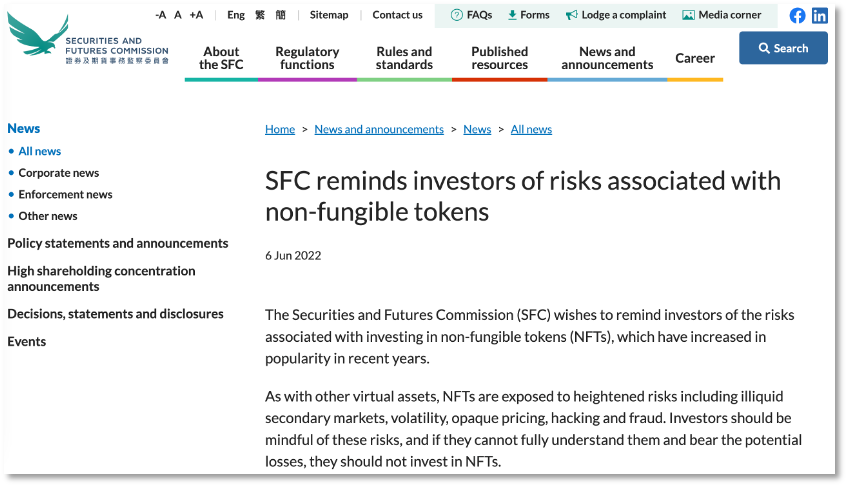This screenshot has height=488, width=848.
Task: Follow the Home breadcrumb link
Action: (x=280, y=129)
